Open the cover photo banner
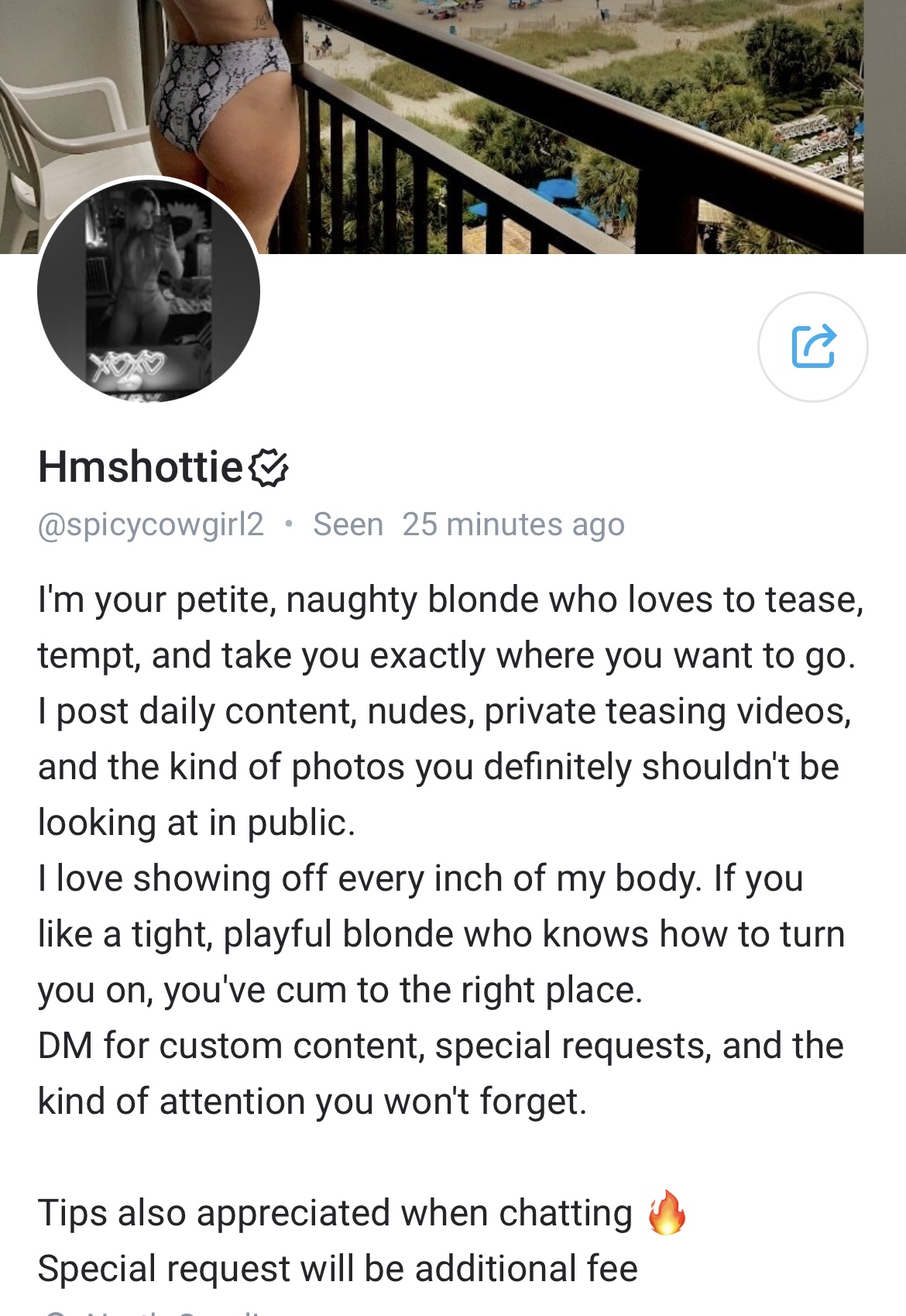 (542, 116)
